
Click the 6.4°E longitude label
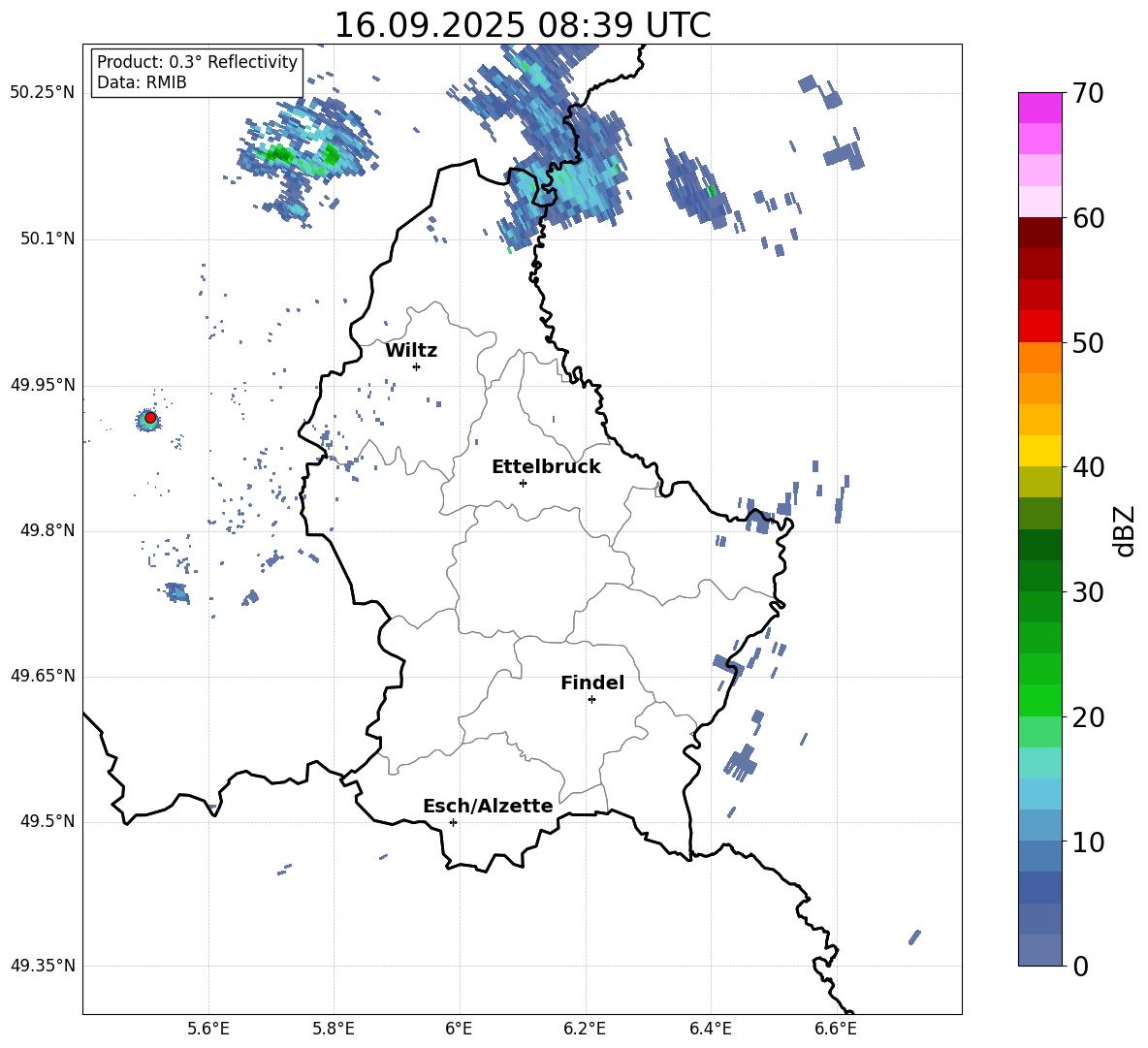click(710, 1029)
